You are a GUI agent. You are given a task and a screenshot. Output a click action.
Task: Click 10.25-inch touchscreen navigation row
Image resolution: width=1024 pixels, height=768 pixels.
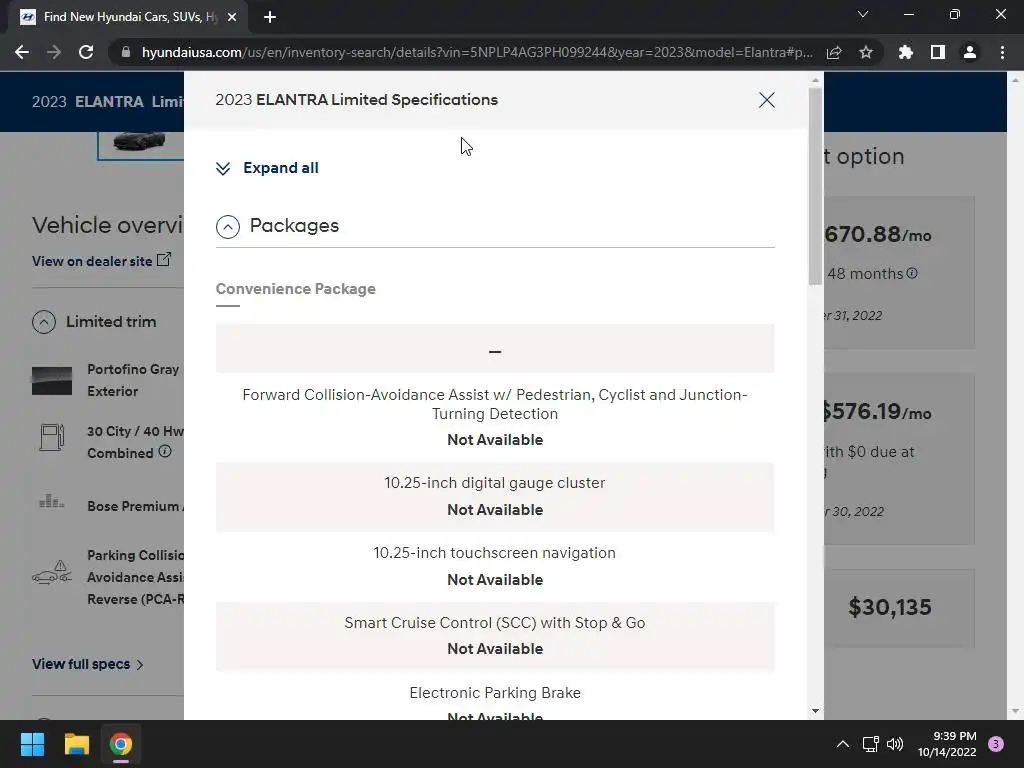click(x=495, y=566)
